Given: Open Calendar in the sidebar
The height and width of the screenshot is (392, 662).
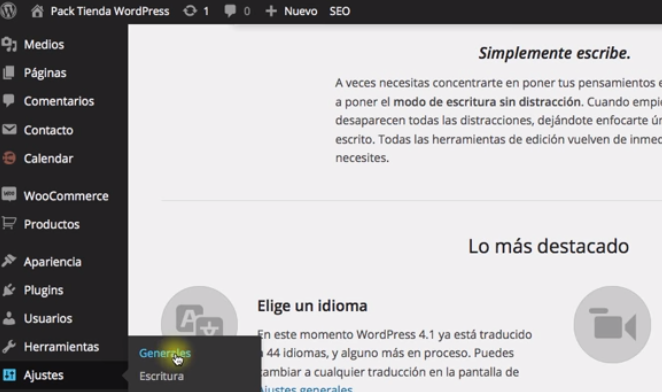Looking at the screenshot, I should [x=49, y=158].
